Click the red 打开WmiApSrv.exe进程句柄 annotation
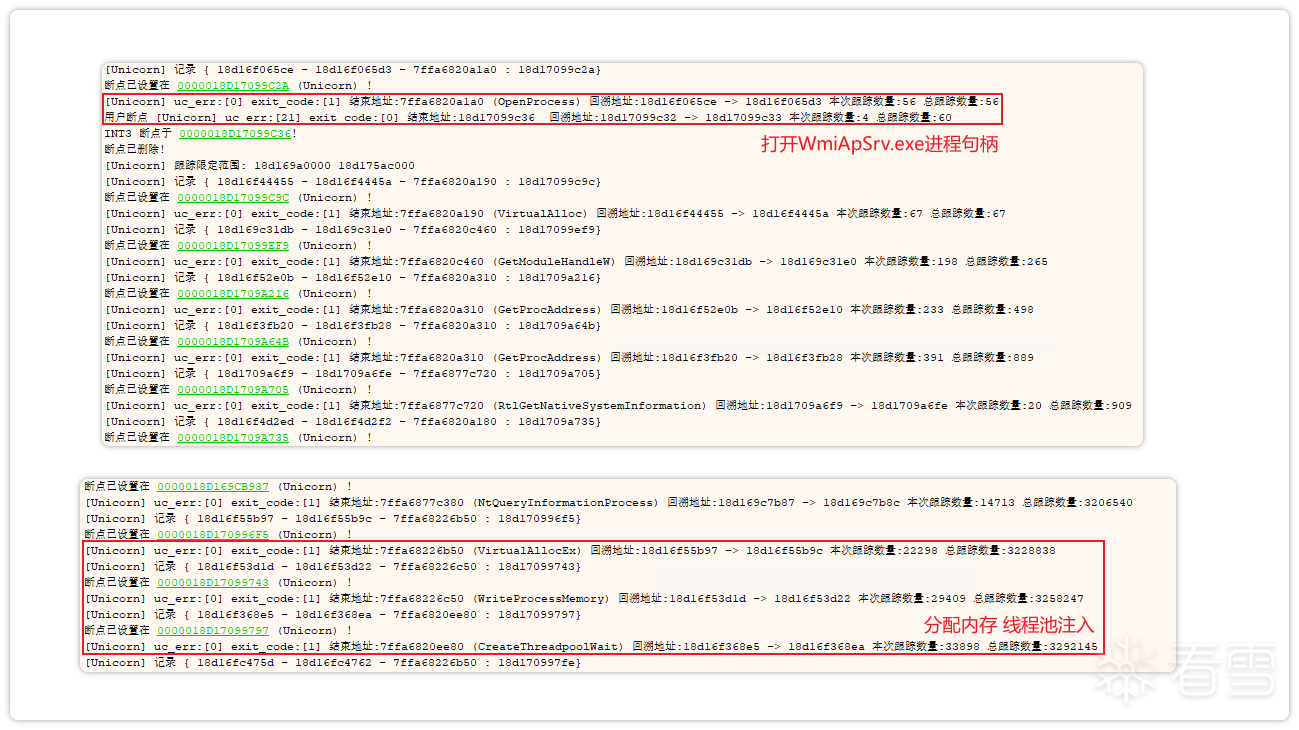 pyautogui.click(x=879, y=145)
